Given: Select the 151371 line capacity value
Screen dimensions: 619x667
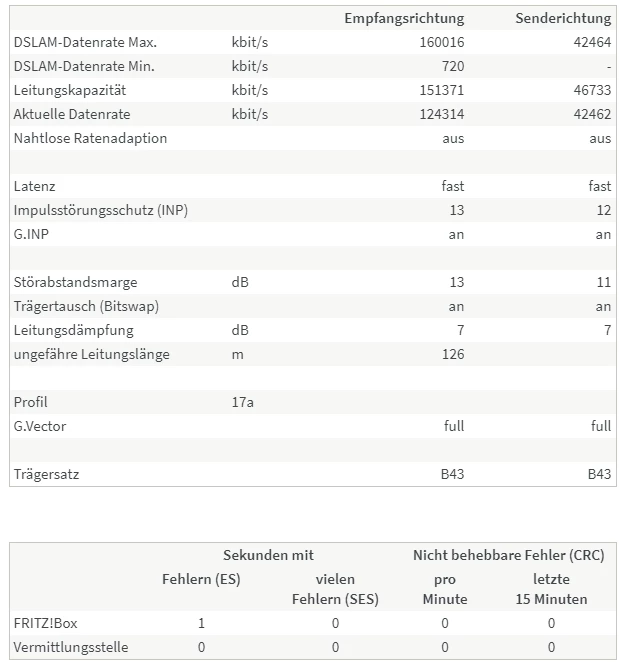Looking at the screenshot, I should click(x=441, y=91).
